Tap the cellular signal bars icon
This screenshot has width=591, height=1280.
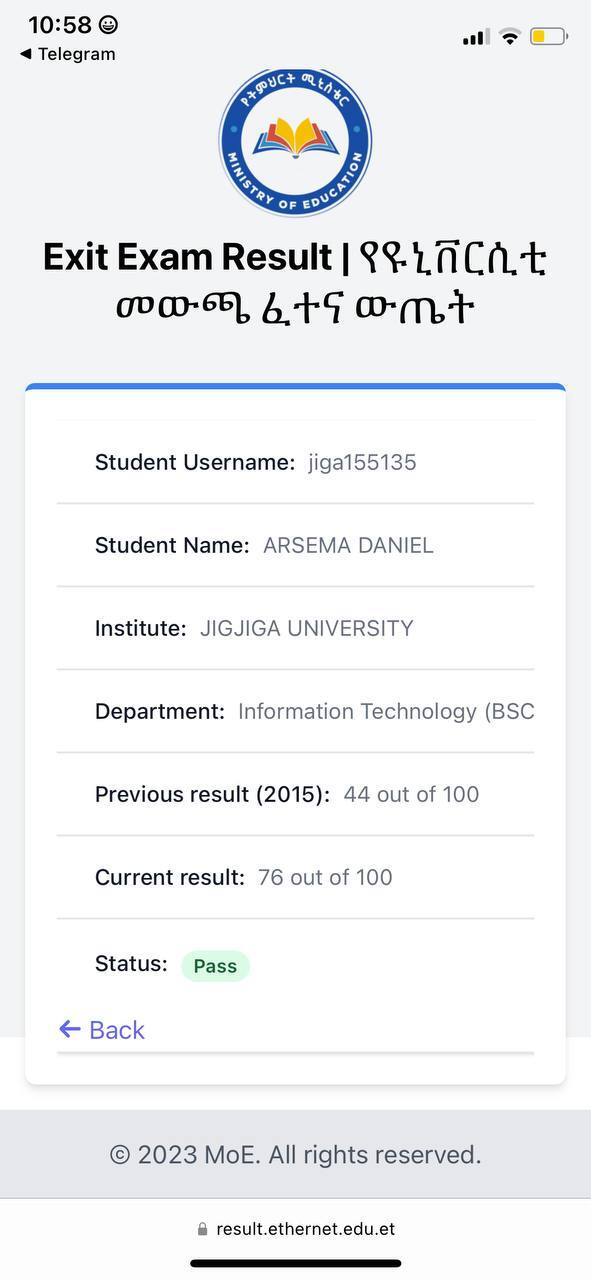point(476,38)
